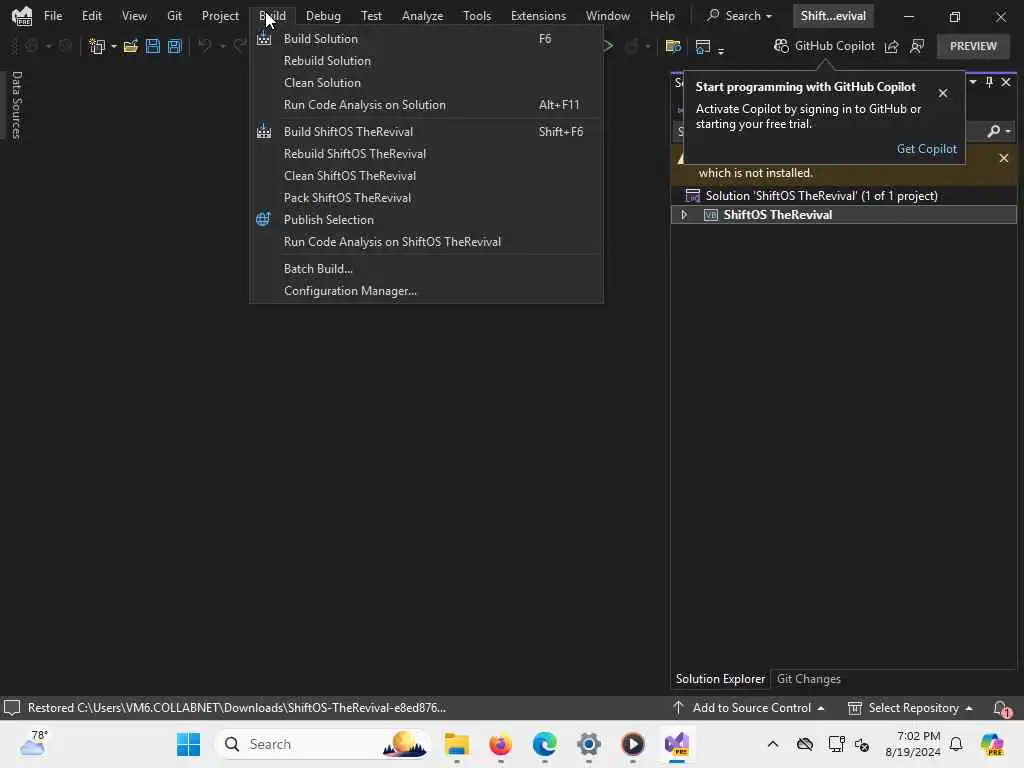Choose Rebuild Solution menu entry
Screen dimensions: 1024x768
point(426,61)
